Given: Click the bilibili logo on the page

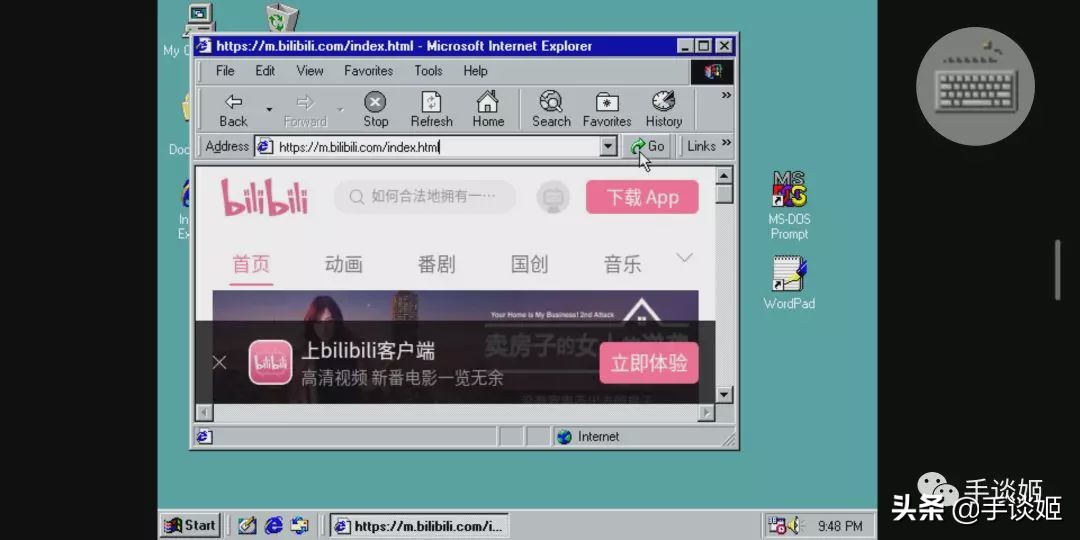Looking at the screenshot, I should (264, 198).
